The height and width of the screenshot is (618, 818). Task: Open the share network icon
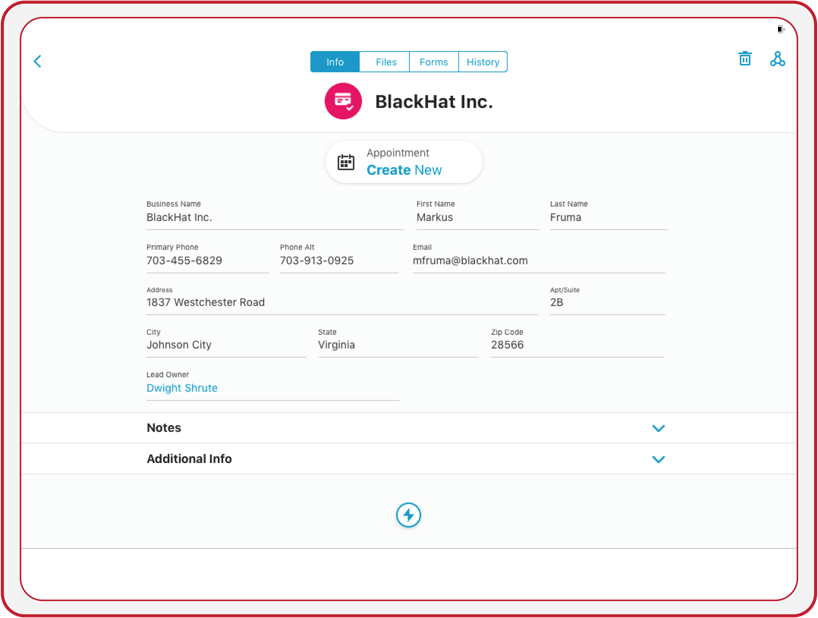(777, 59)
